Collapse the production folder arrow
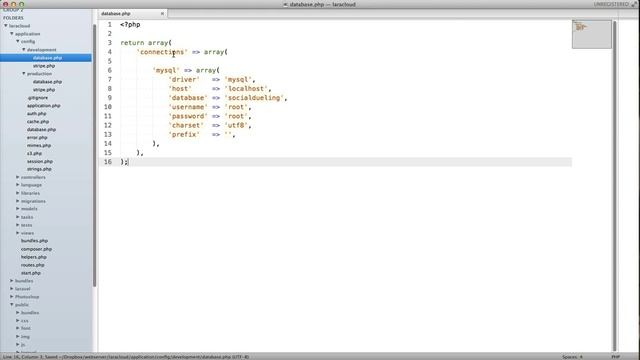Viewport: 640px width, 360px height. (24, 73)
